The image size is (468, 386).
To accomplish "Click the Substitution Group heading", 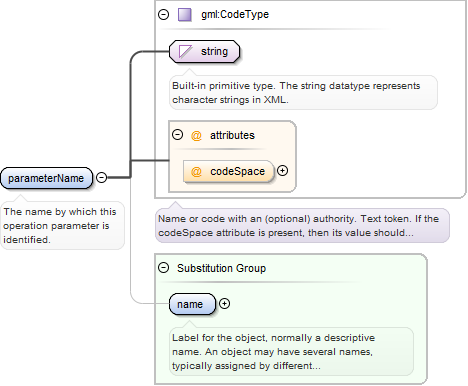I will tap(221, 268).
